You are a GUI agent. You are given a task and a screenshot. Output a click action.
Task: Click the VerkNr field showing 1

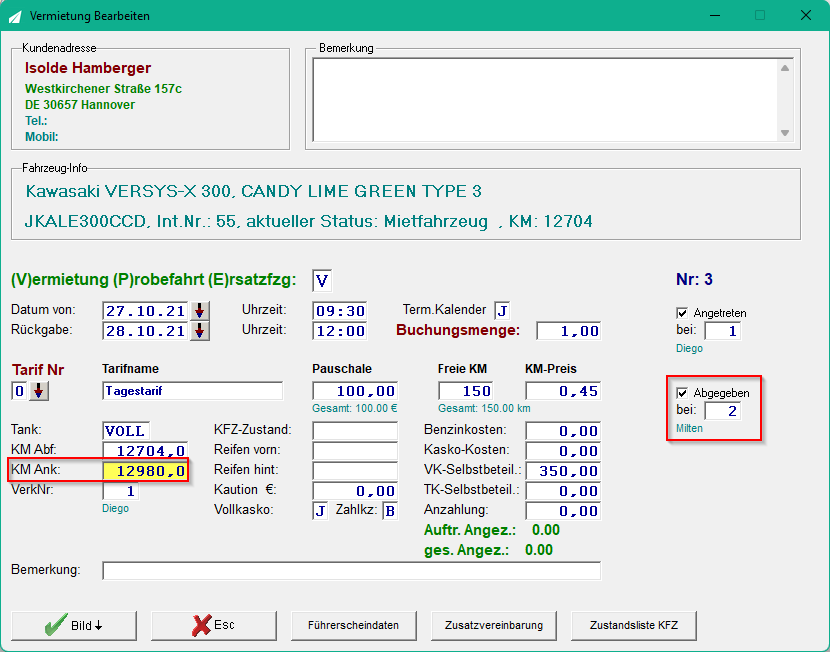click(121, 491)
